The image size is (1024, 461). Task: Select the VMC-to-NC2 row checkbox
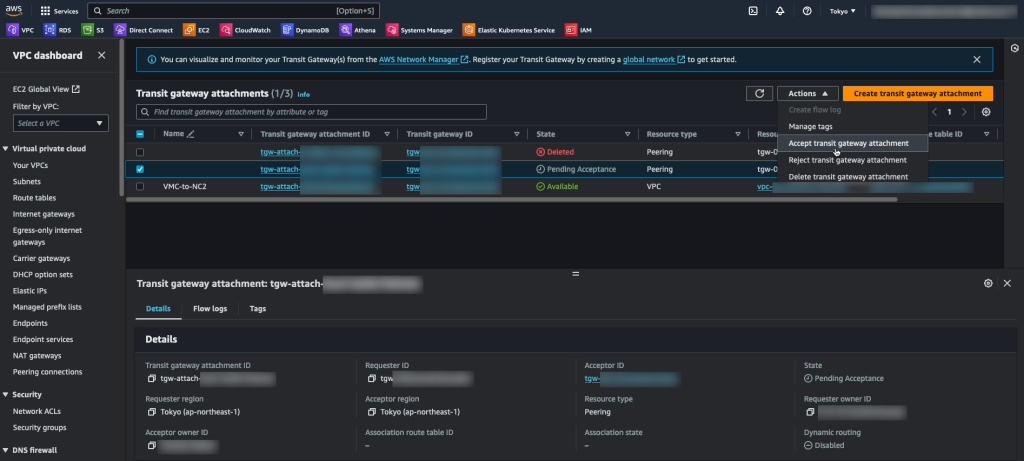click(140, 186)
